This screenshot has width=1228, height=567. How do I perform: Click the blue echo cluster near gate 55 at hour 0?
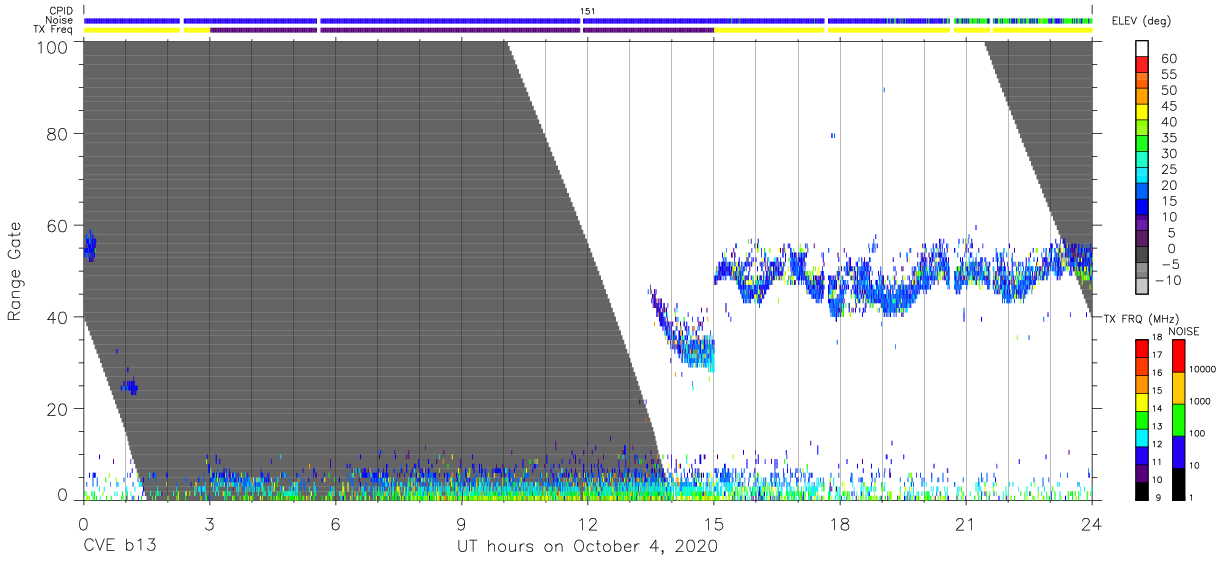coord(89,246)
